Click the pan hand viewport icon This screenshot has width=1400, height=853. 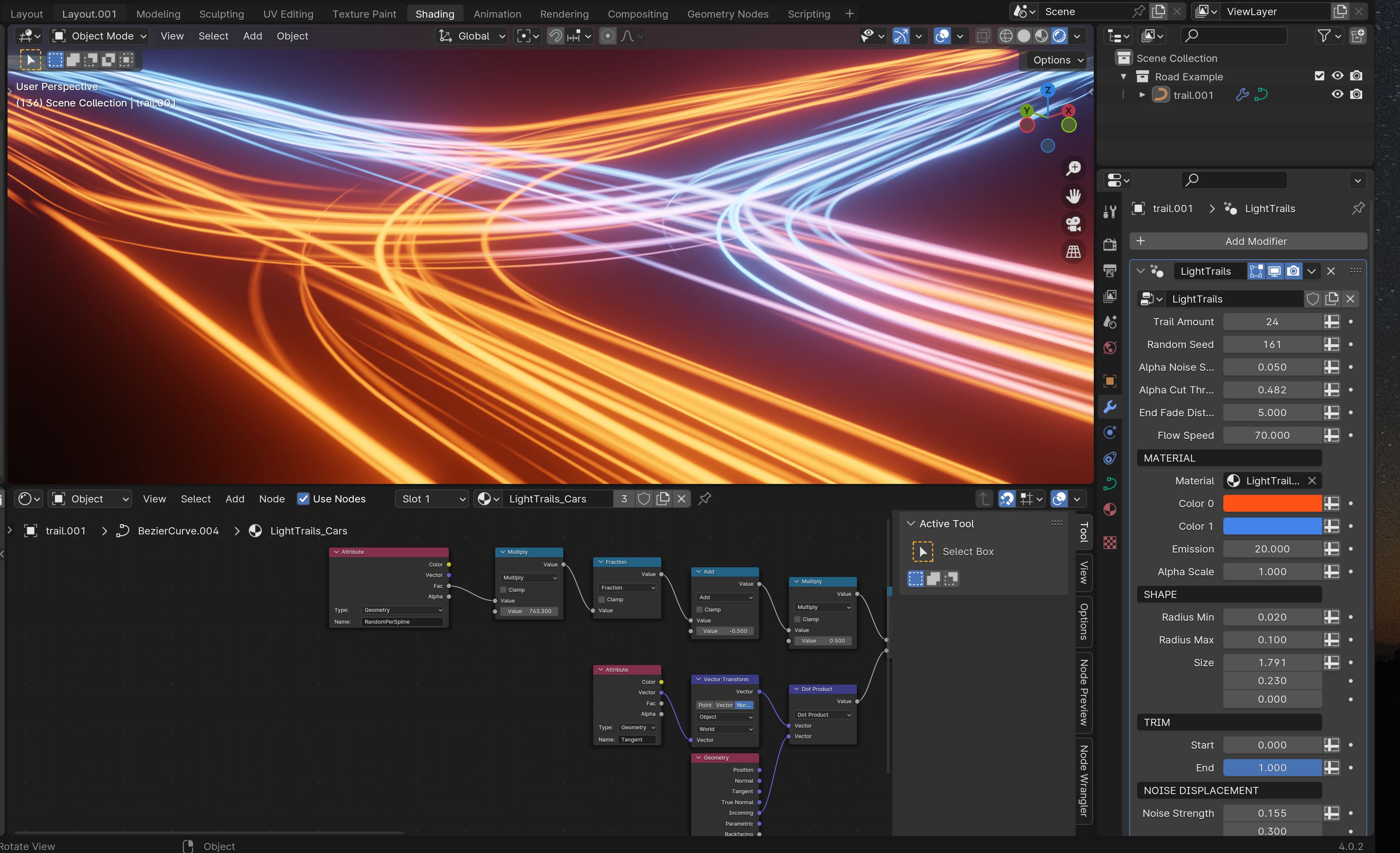pos(1073,196)
